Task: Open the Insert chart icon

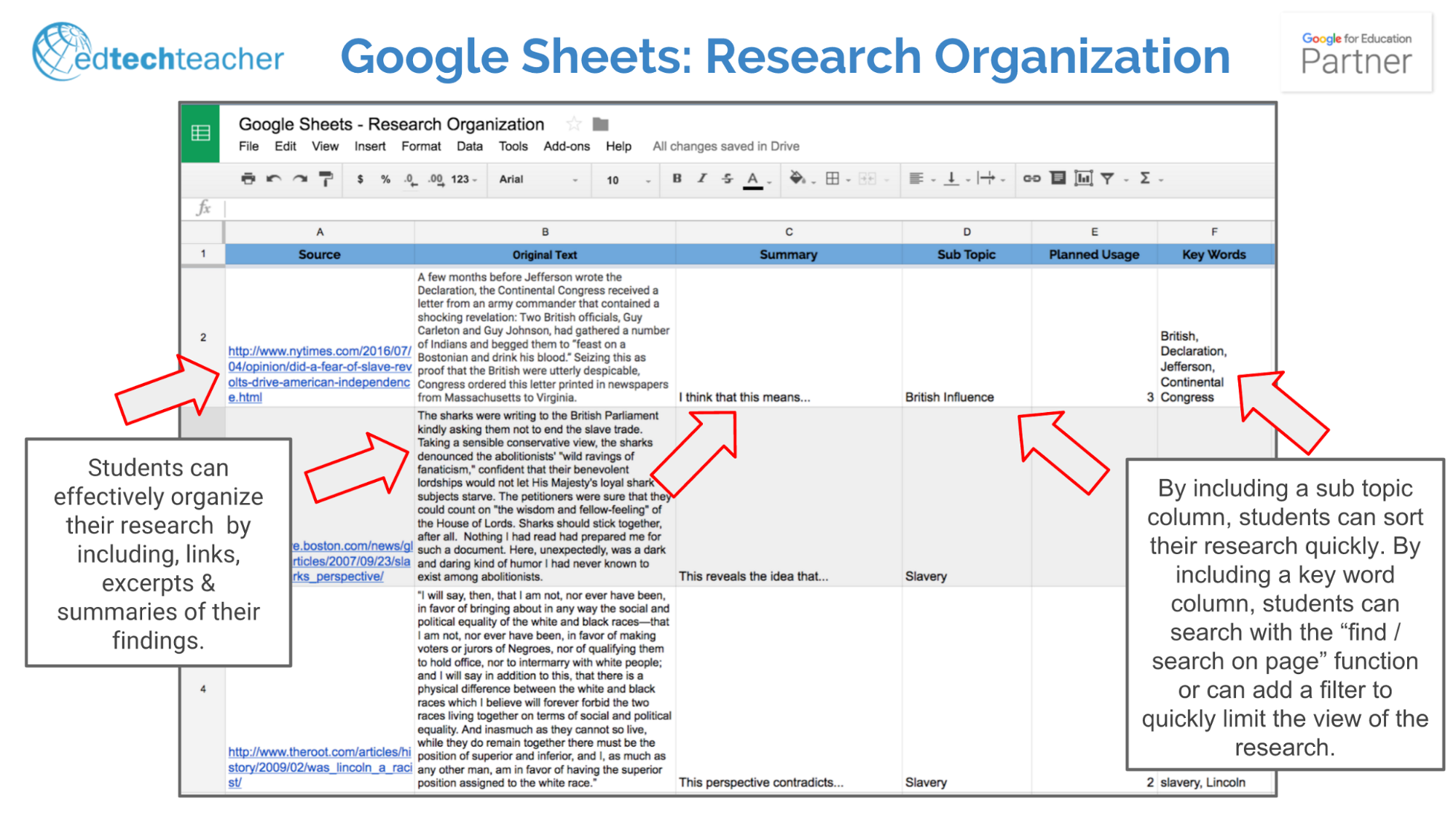Action: [x=1085, y=179]
